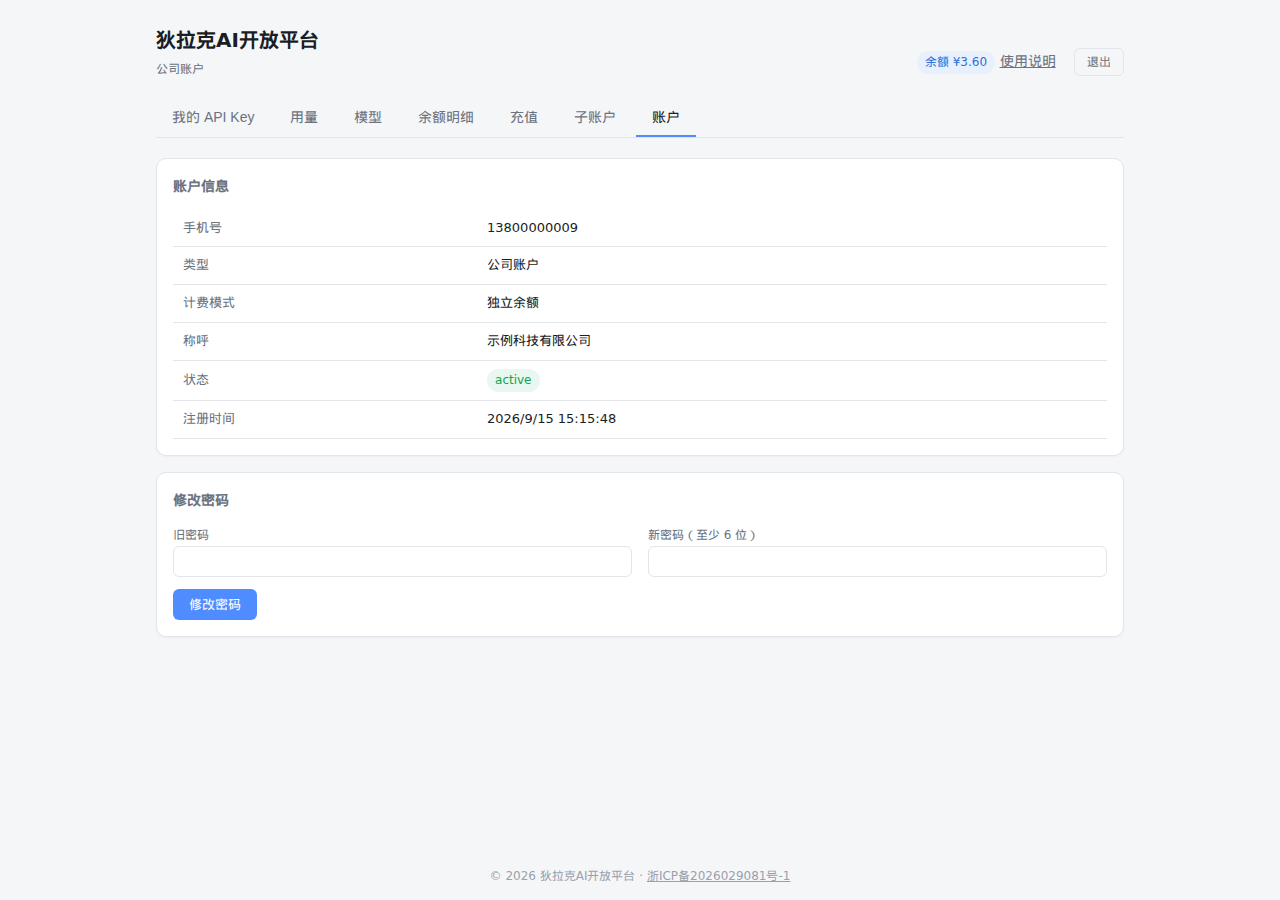Screen dimensions: 1280x900
Task: Focus the 新密码 input field
Action: (877, 561)
